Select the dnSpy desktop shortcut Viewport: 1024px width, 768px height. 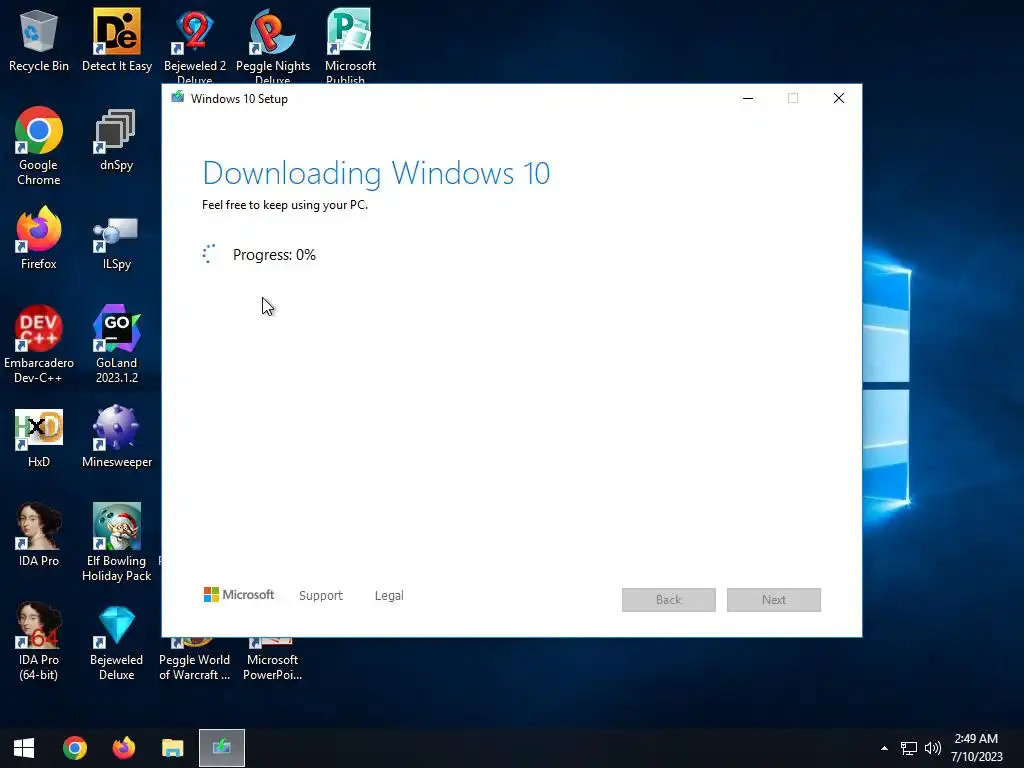click(116, 140)
